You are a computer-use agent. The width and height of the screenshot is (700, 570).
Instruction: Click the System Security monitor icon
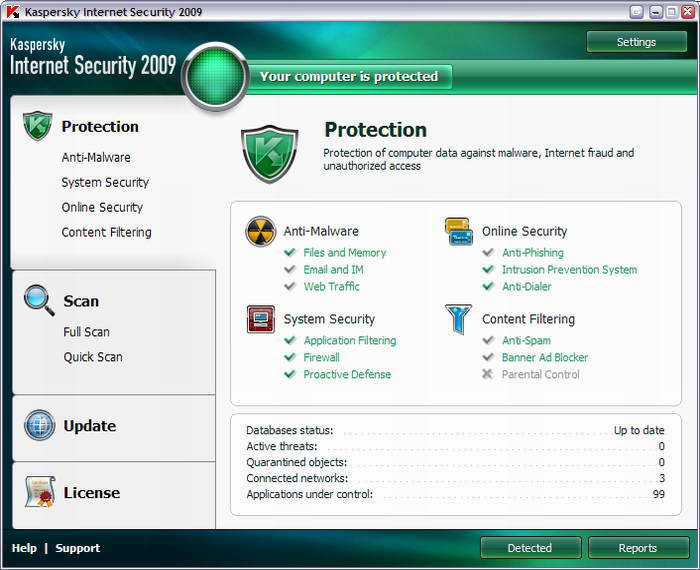point(261,319)
